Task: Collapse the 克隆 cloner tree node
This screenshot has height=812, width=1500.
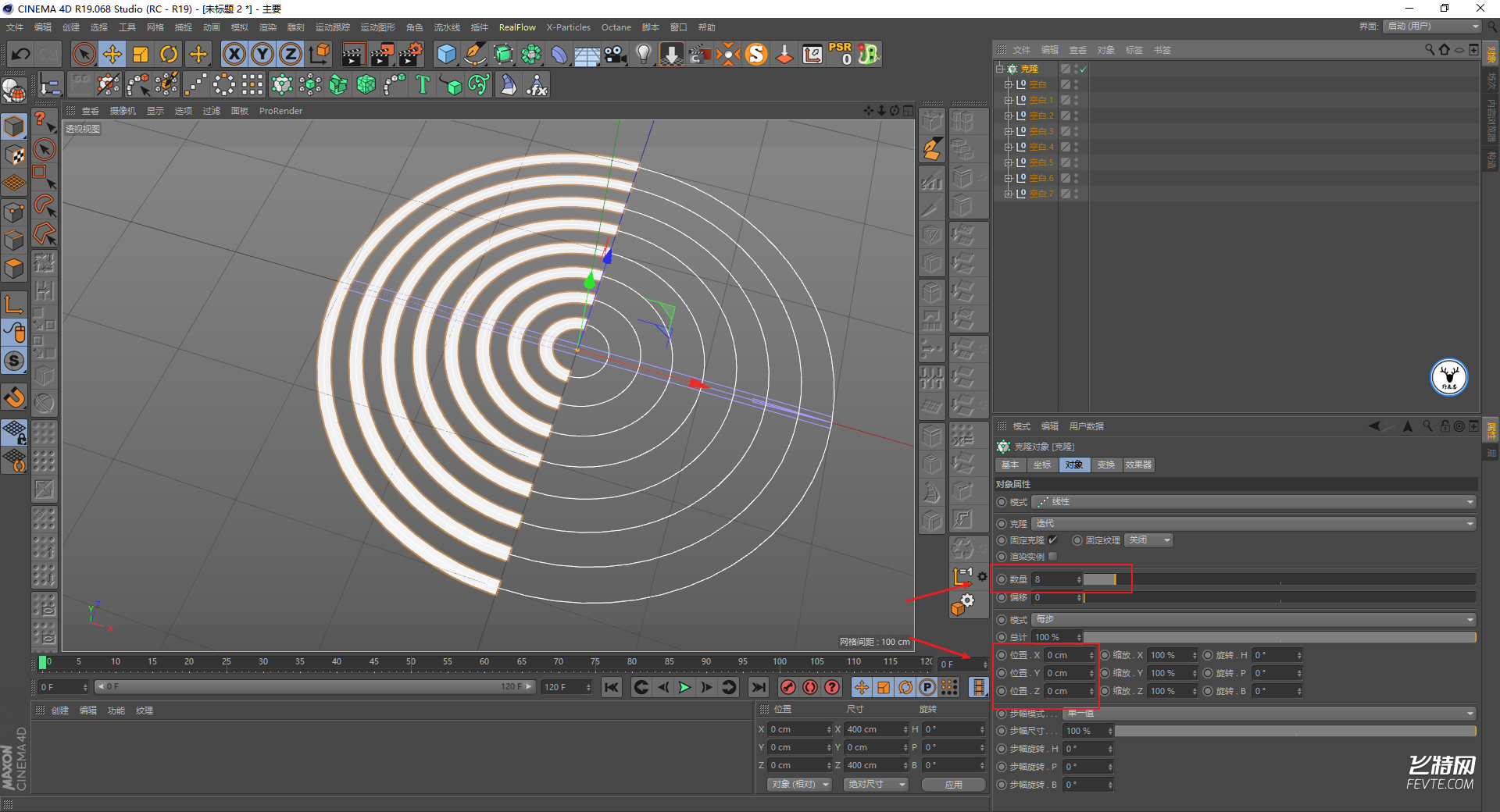Action: [x=998, y=69]
